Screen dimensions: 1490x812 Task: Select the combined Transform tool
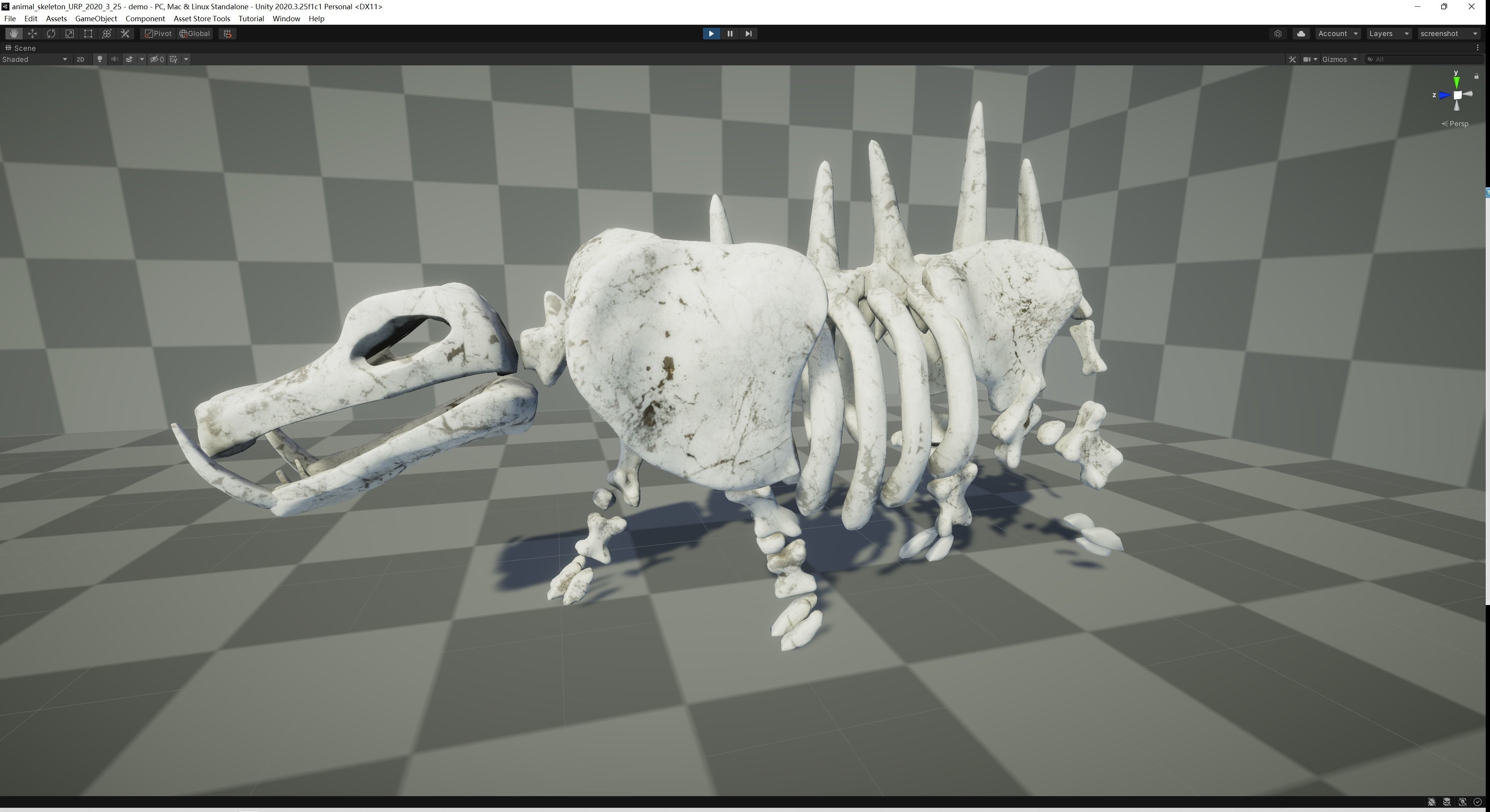pyautogui.click(x=106, y=34)
